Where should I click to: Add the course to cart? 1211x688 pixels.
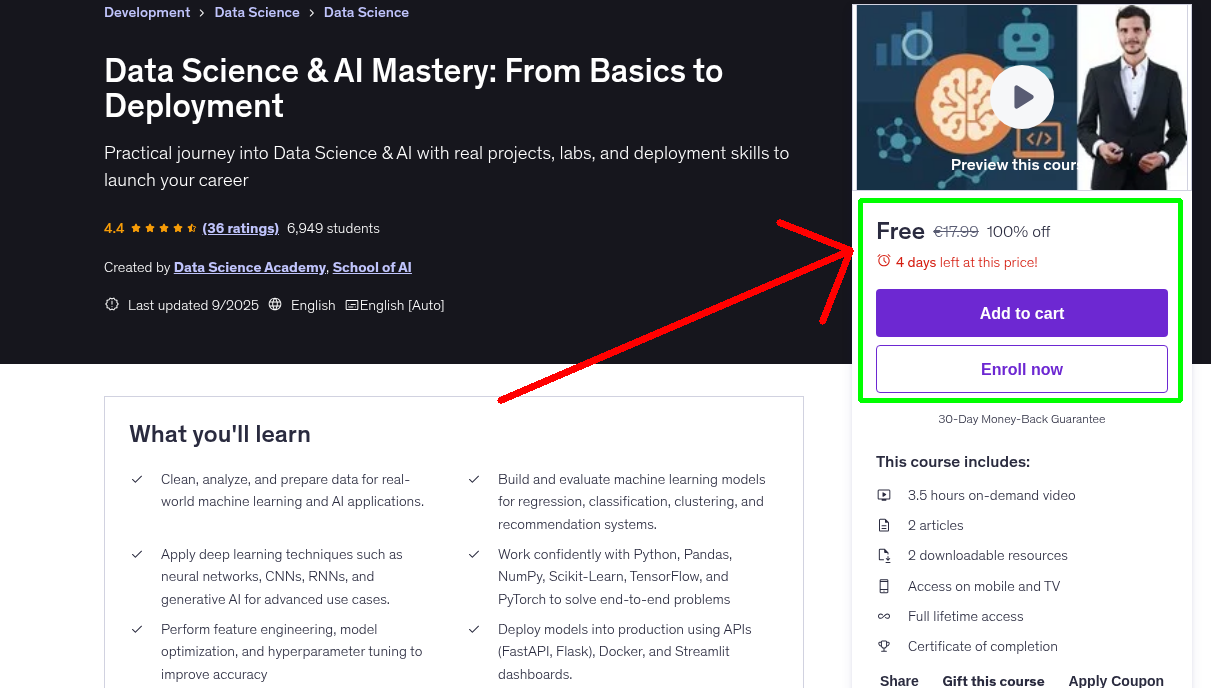click(x=1021, y=313)
